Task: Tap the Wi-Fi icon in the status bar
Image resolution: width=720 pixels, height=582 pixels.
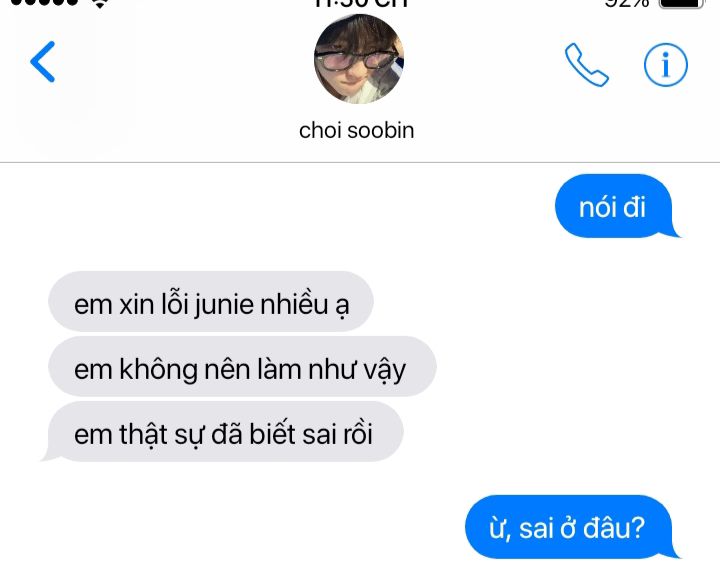Action: point(100,3)
